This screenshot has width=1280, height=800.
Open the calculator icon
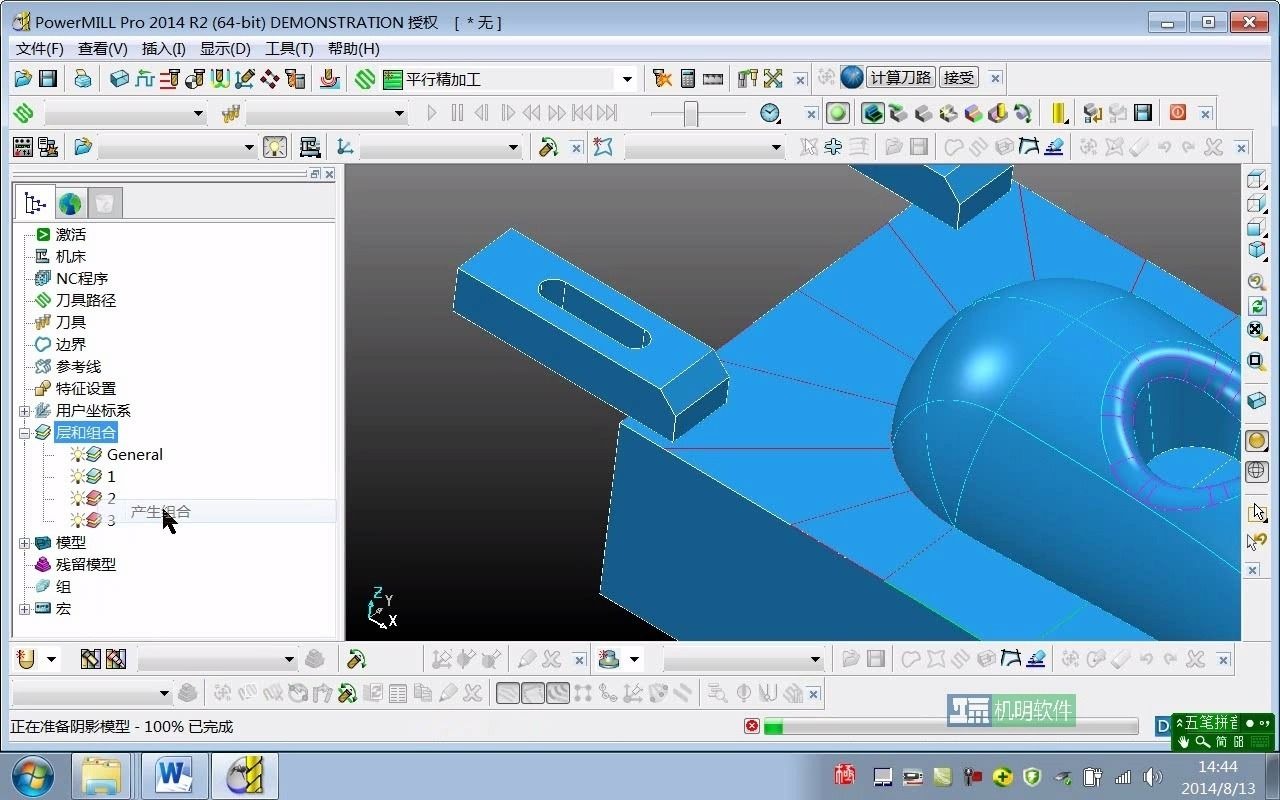[688, 79]
